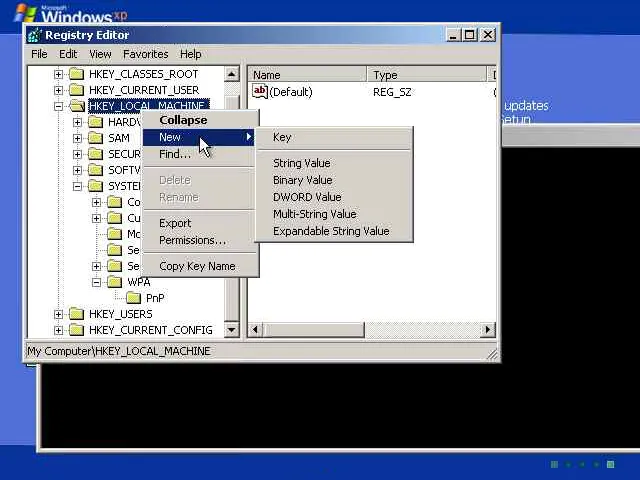Screen dimensions: 640x480
Task: Click the tree pane scroll up arrow
Action: pos(231,74)
